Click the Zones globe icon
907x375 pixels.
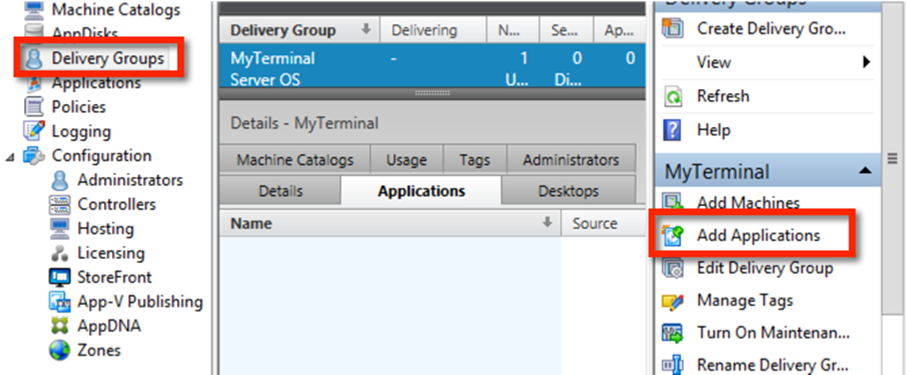(x=60, y=351)
